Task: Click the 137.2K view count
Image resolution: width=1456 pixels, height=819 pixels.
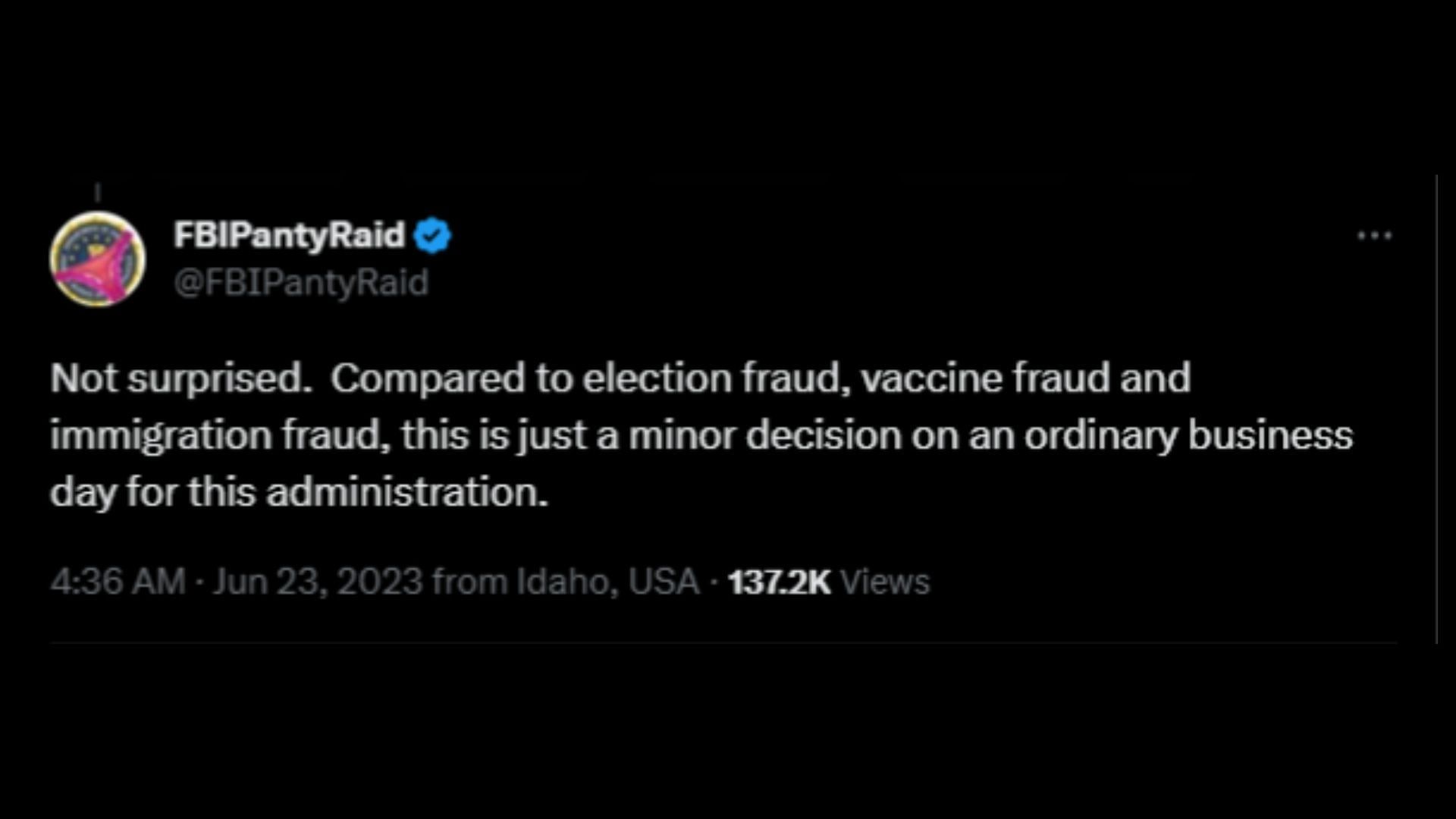Action: point(779,582)
